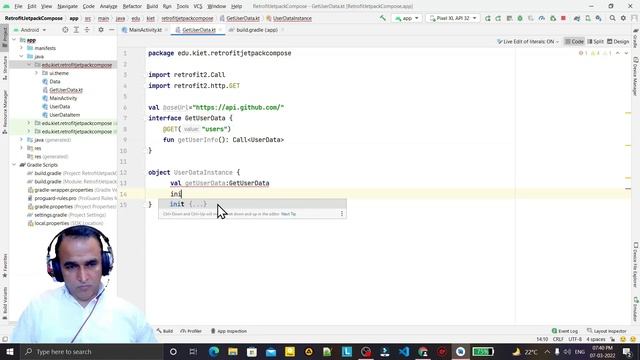Viewport: 640px width, 360px height.
Task: Switch editor to Code view
Action: (574, 42)
